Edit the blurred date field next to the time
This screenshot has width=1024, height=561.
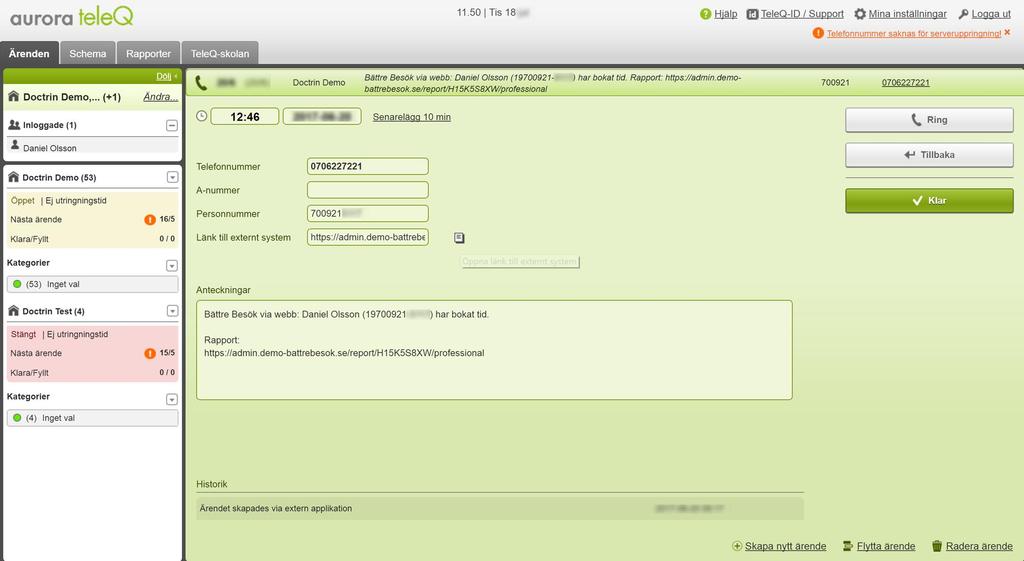pos(322,117)
